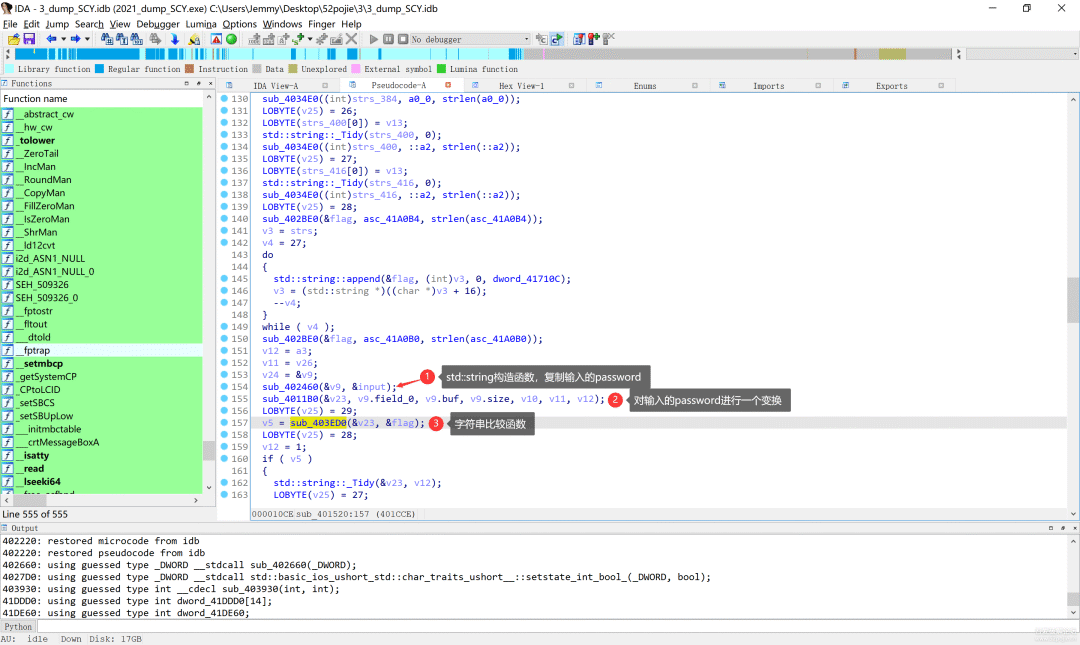The image size is (1080, 645).
Task: Switch to the Hex View-1 tab
Action: coord(521,86)
